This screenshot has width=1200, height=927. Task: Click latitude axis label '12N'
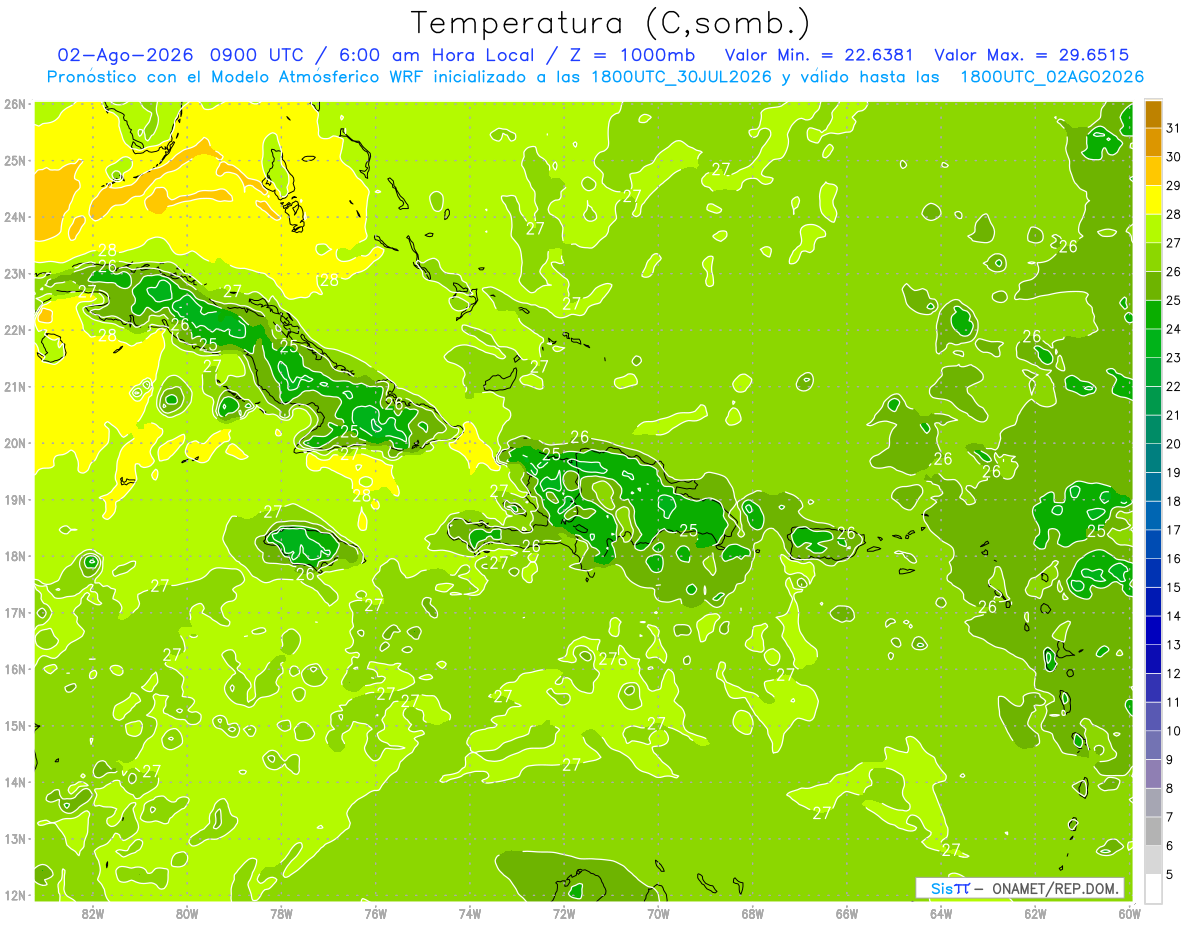tap(15, 895)
